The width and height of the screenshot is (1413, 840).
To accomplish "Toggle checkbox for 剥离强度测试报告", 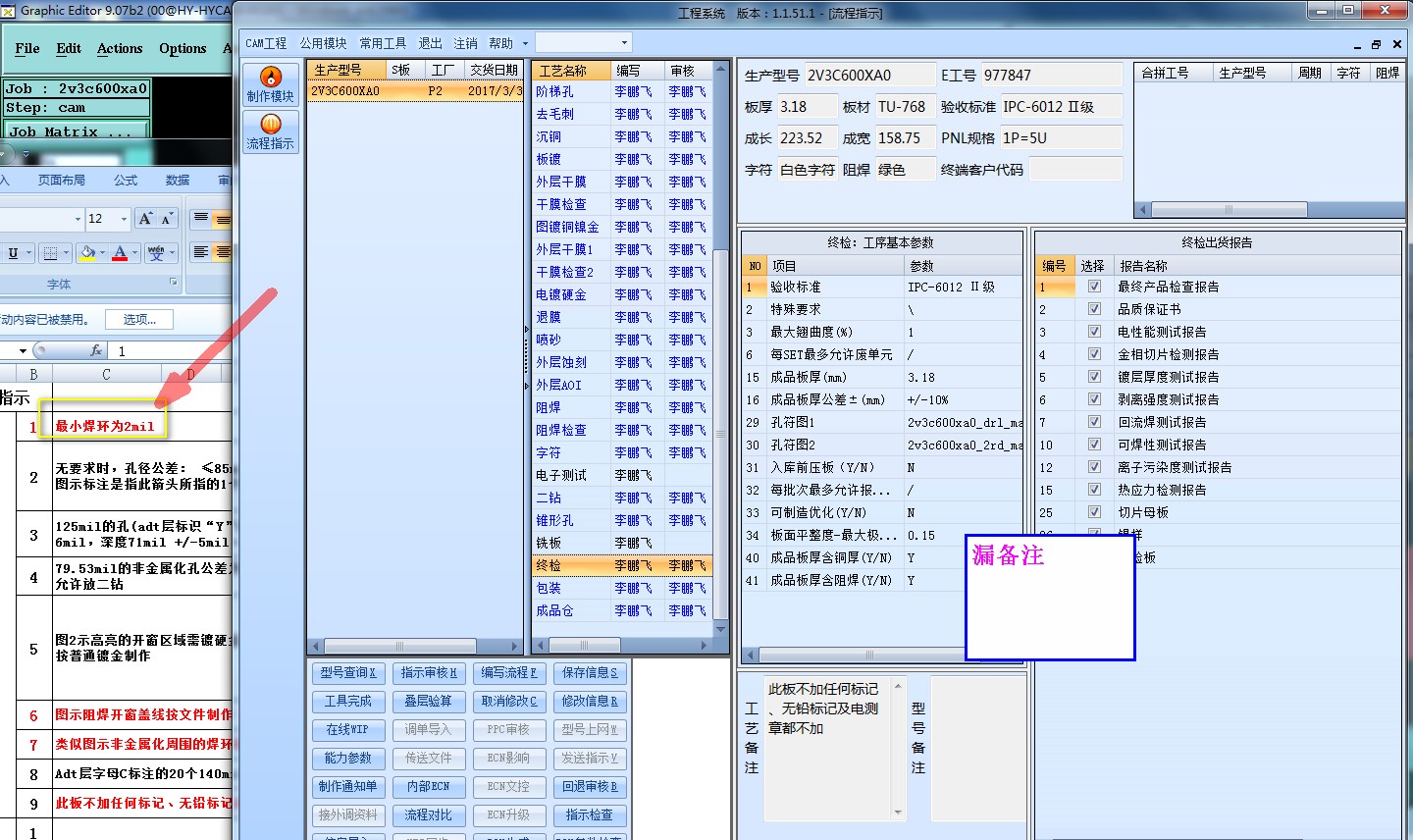I will click(x=1094, y=399).
